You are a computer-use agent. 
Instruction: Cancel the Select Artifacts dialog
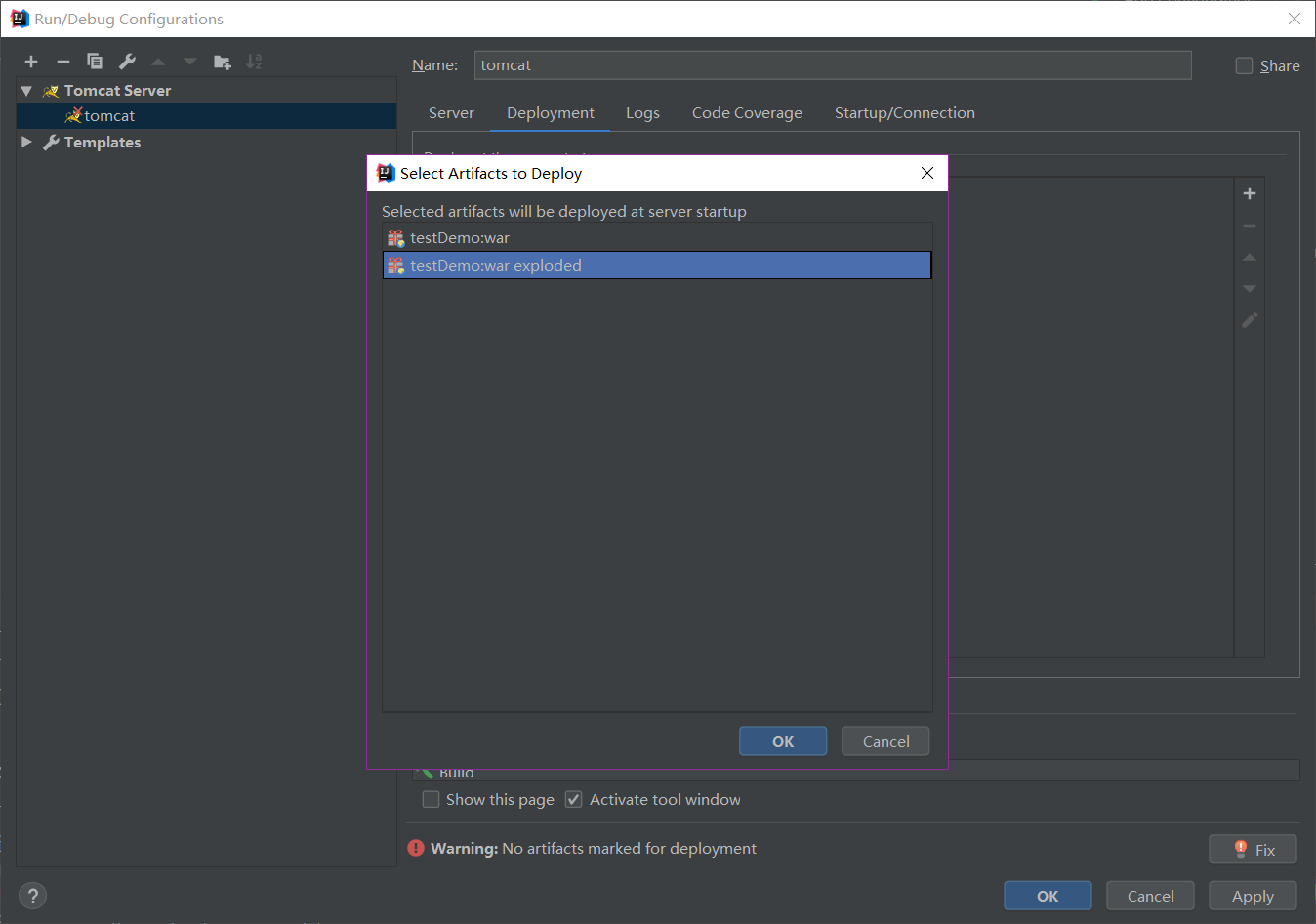(x=886, y=741)
